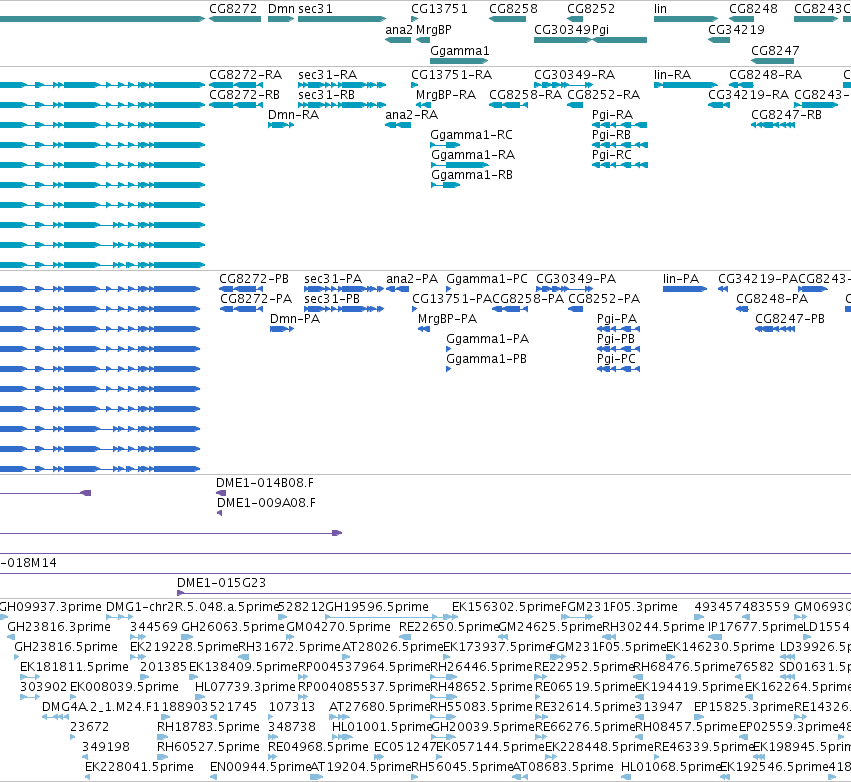Select the Pgi-PC protein label
Image resolution: width=851 pixels, height=782 pixels.
click(616, 359)
